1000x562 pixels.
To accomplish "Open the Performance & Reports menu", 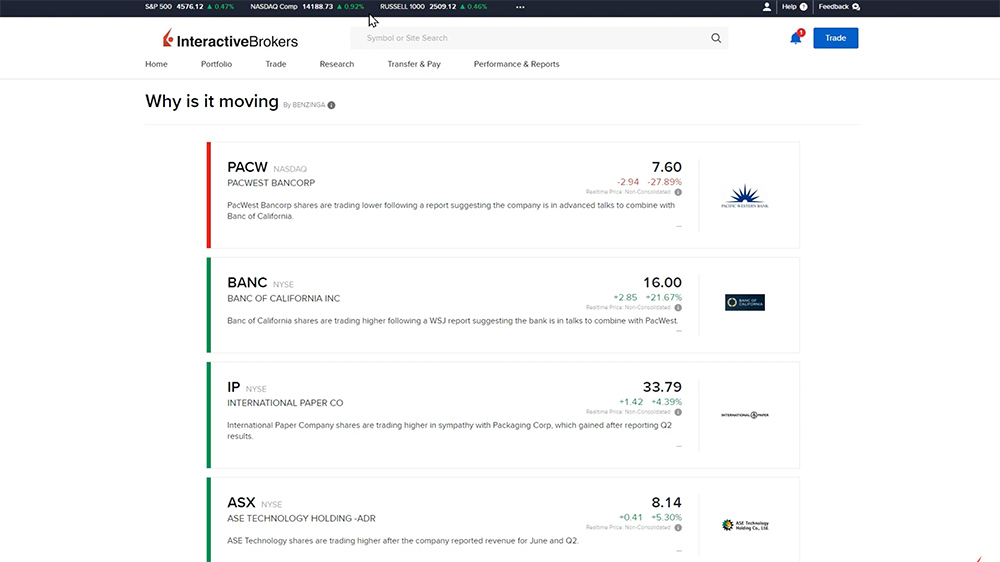I will [x=517, y=64].
